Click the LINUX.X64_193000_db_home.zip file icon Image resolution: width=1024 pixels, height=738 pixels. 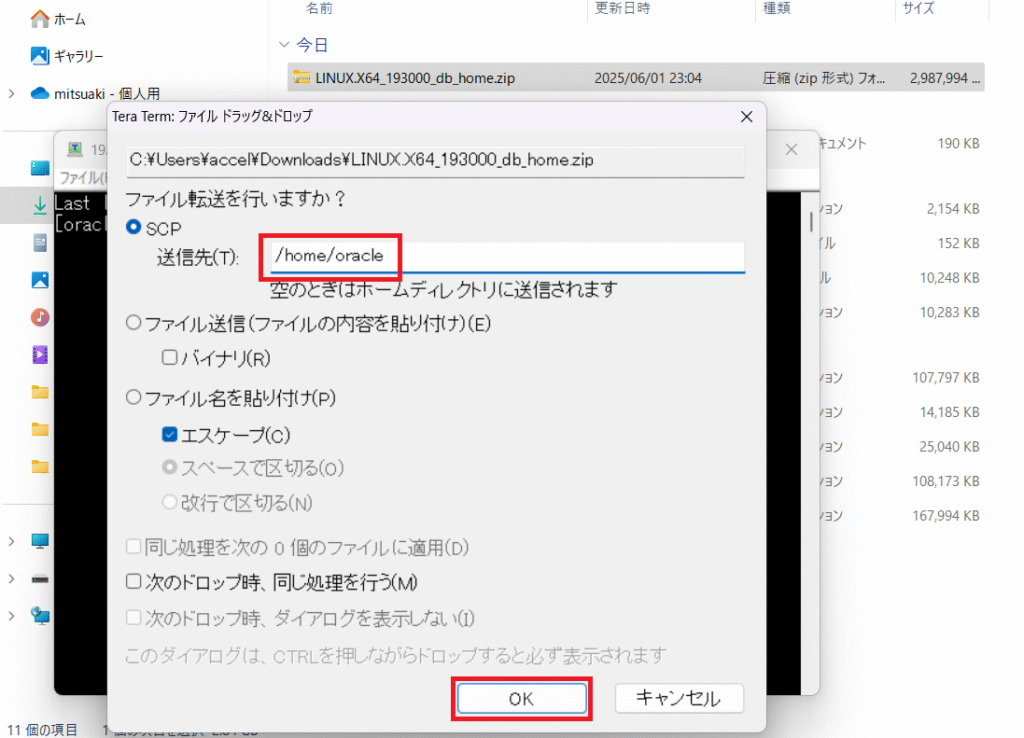coord(301,78)
